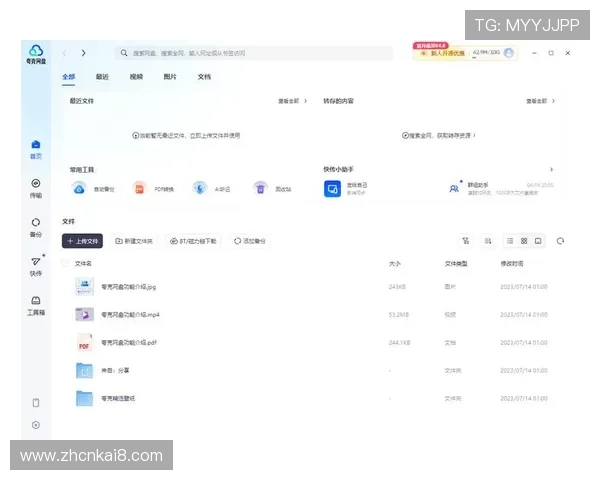
Task: Expand the 快传小助手 chevron arrow
Action: 551,169
